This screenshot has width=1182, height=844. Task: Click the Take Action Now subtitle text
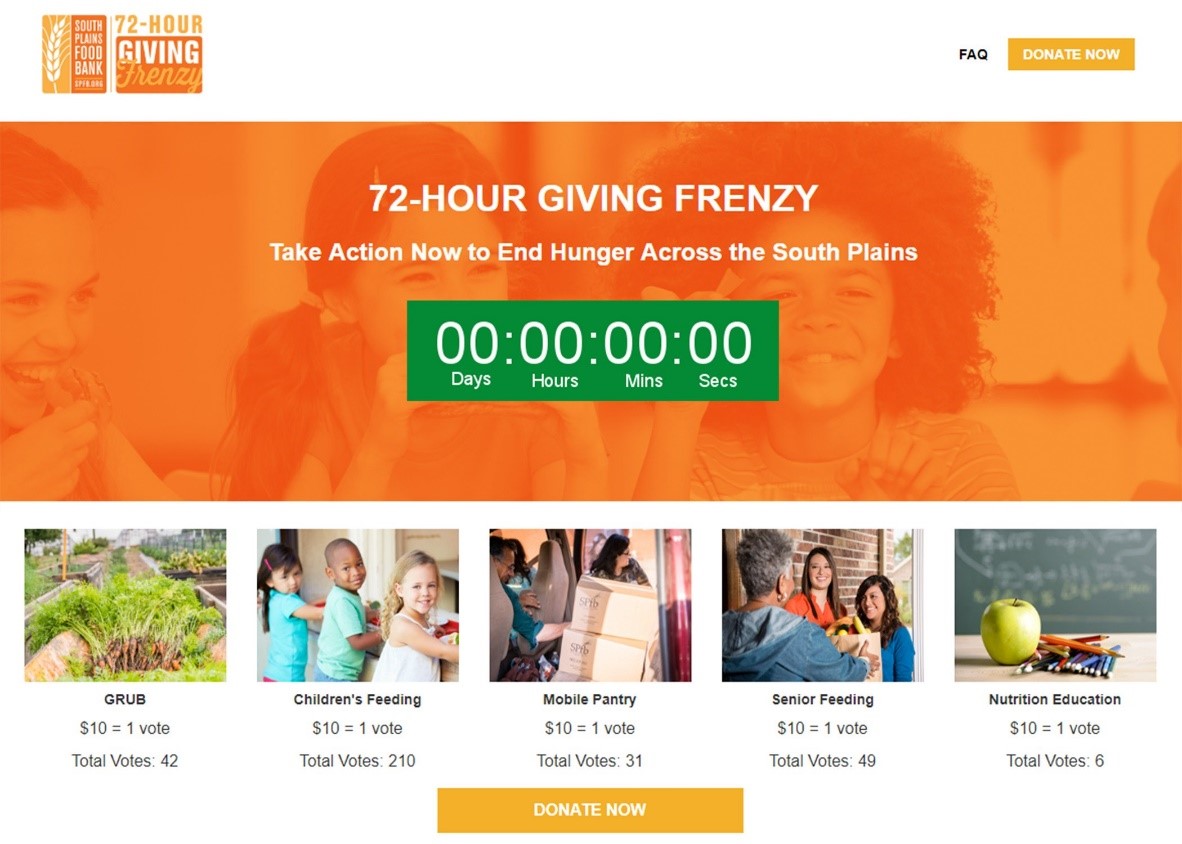pyautogui.click(x=593, y=252)
